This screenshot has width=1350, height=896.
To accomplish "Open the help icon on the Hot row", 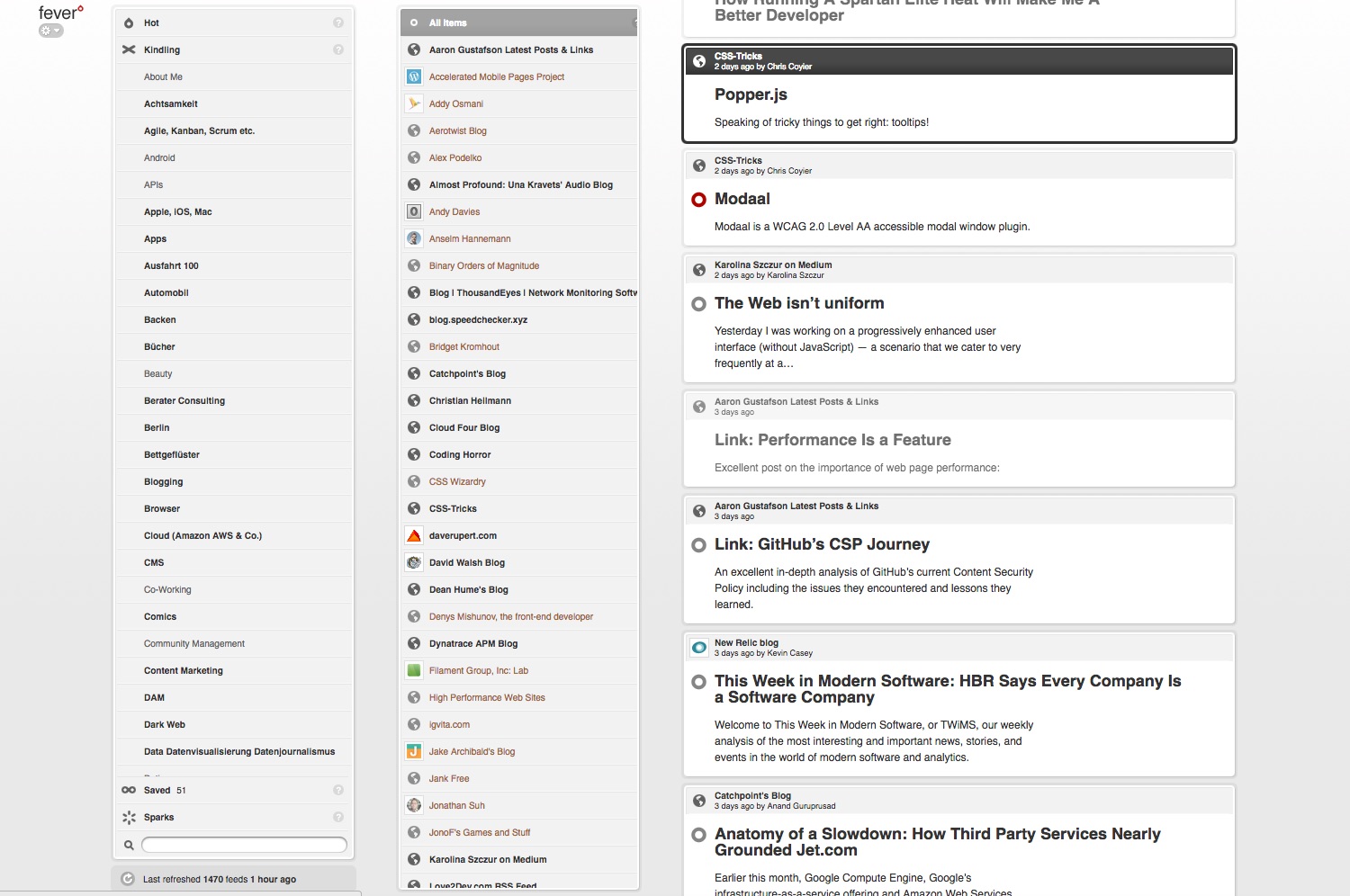I will pos(338,22).
